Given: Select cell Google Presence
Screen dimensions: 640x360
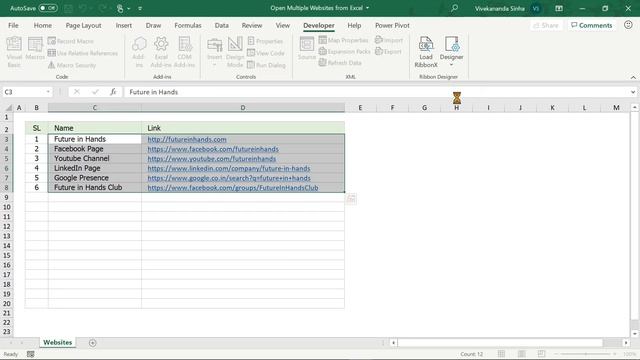Looking at the screenshot, I should pyautogui.click(x=95, y=178).
